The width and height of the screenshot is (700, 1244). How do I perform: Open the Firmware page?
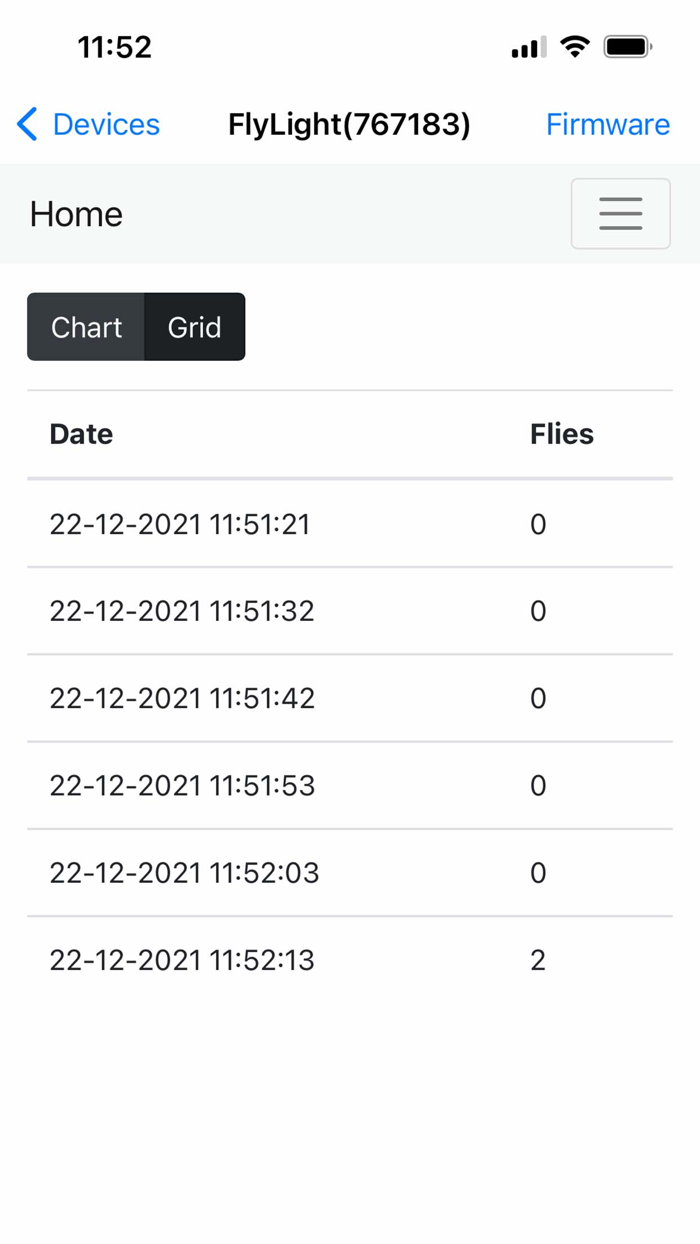(607, 124)
